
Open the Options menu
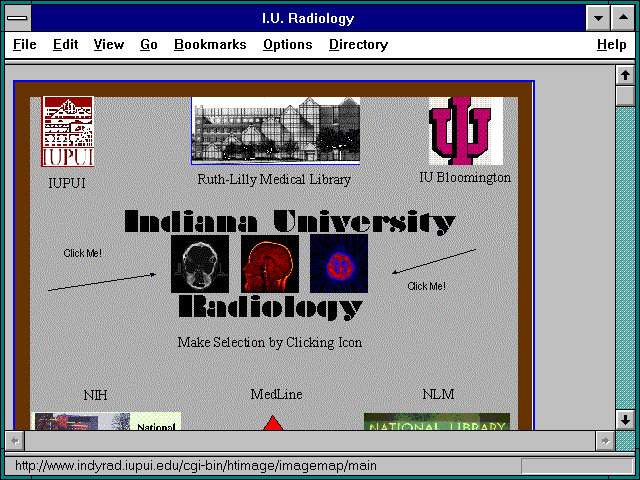click(x=287, y=44)
